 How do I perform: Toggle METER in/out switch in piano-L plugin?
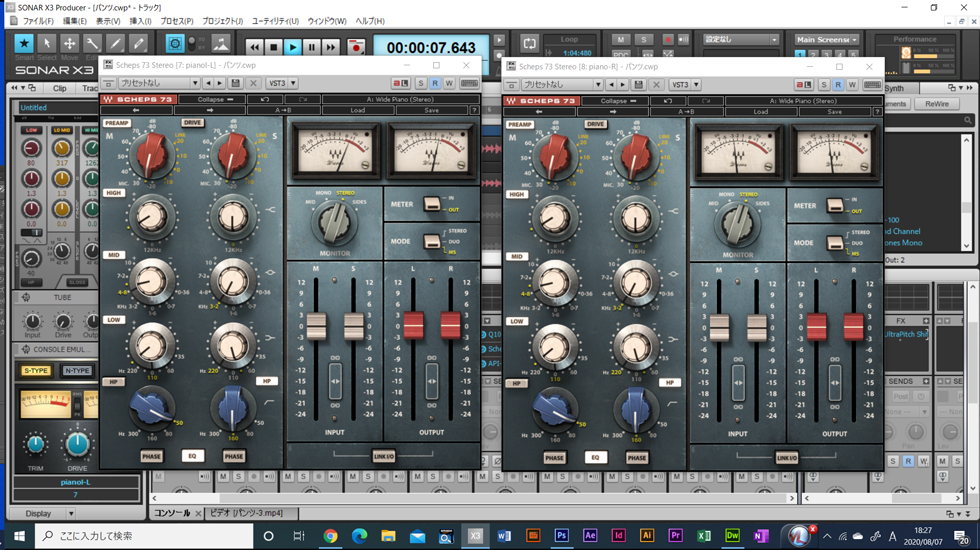[432, 204]
